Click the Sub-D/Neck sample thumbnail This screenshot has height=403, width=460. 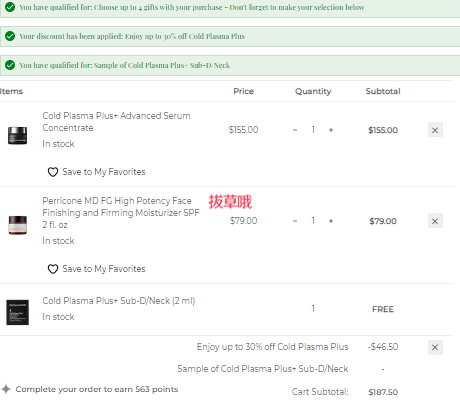[x=17, y=312]
